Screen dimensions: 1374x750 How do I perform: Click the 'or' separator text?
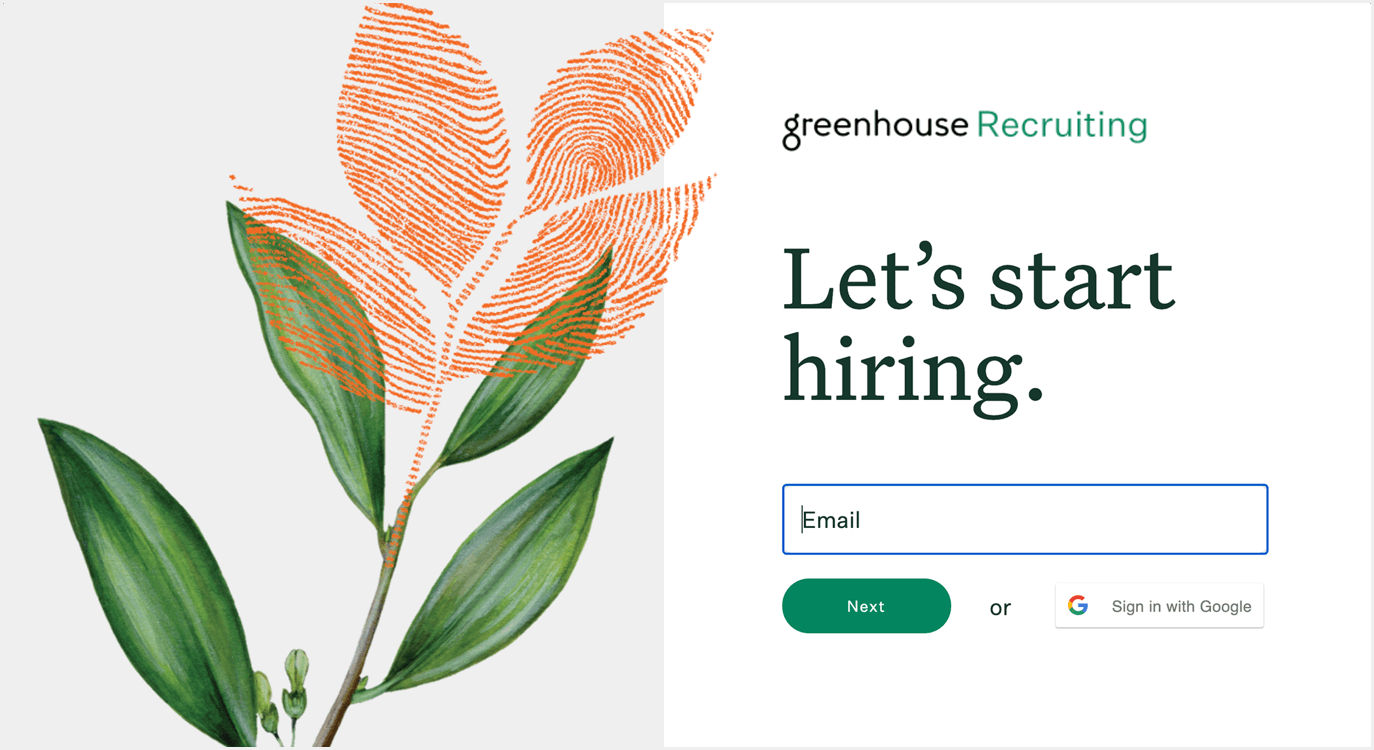(x=1000, y=607)
